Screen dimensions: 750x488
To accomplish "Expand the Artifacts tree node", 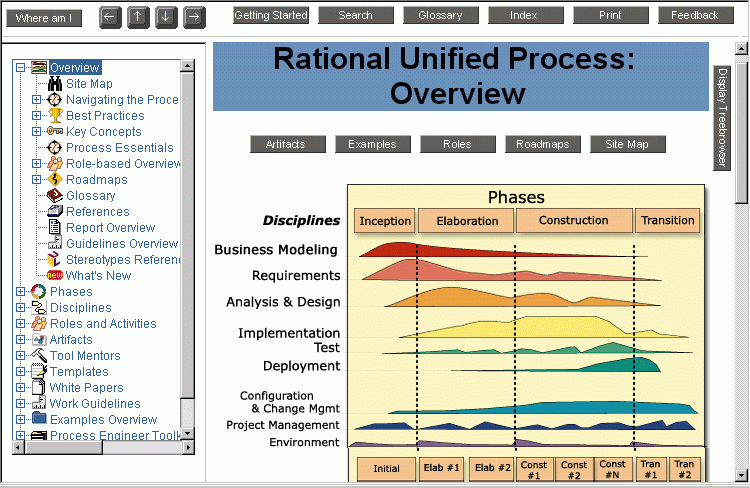I will pos(20,339).
